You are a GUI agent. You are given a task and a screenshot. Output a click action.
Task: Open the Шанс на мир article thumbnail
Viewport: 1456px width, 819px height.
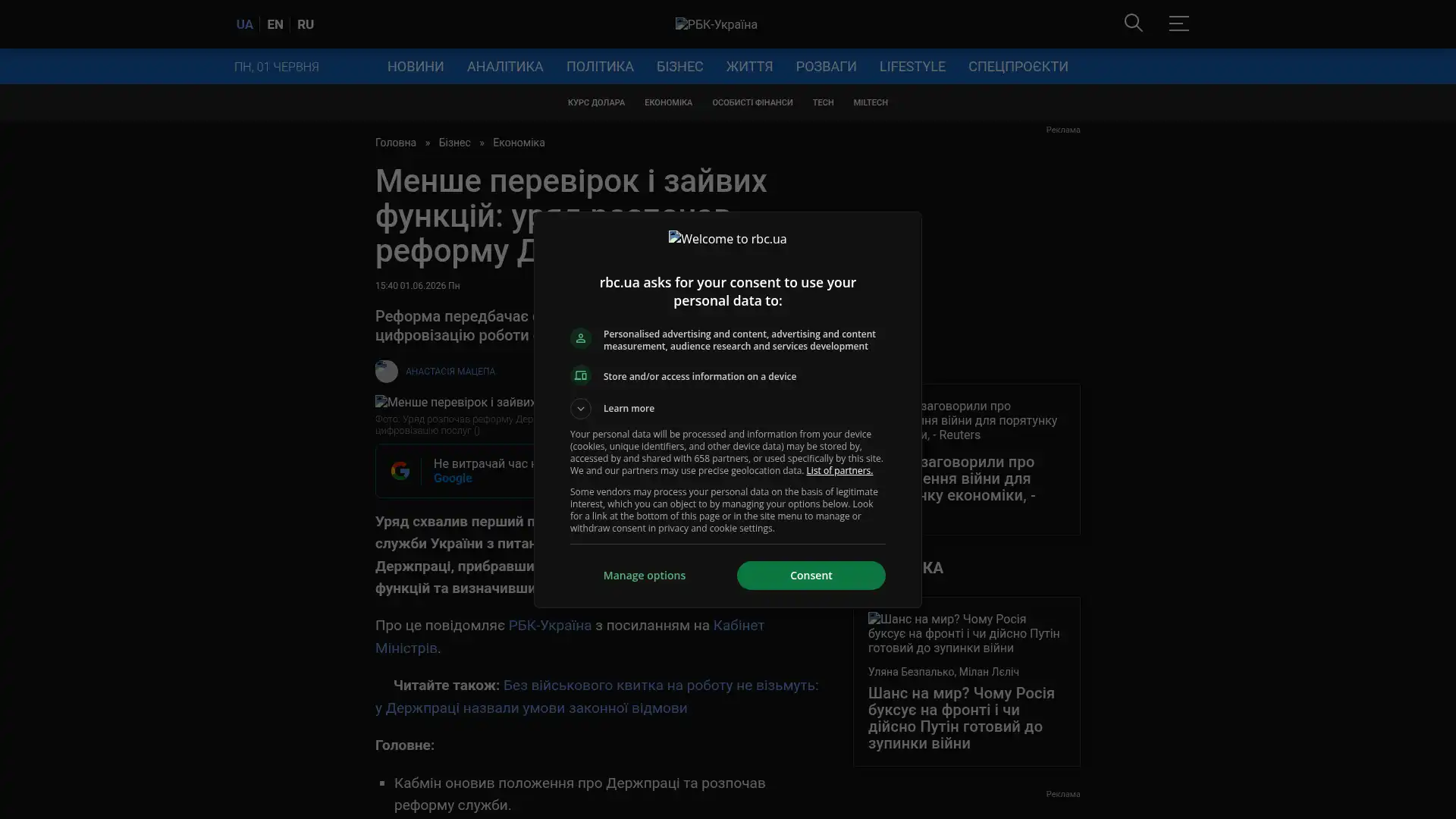click(x=966, y=633)
